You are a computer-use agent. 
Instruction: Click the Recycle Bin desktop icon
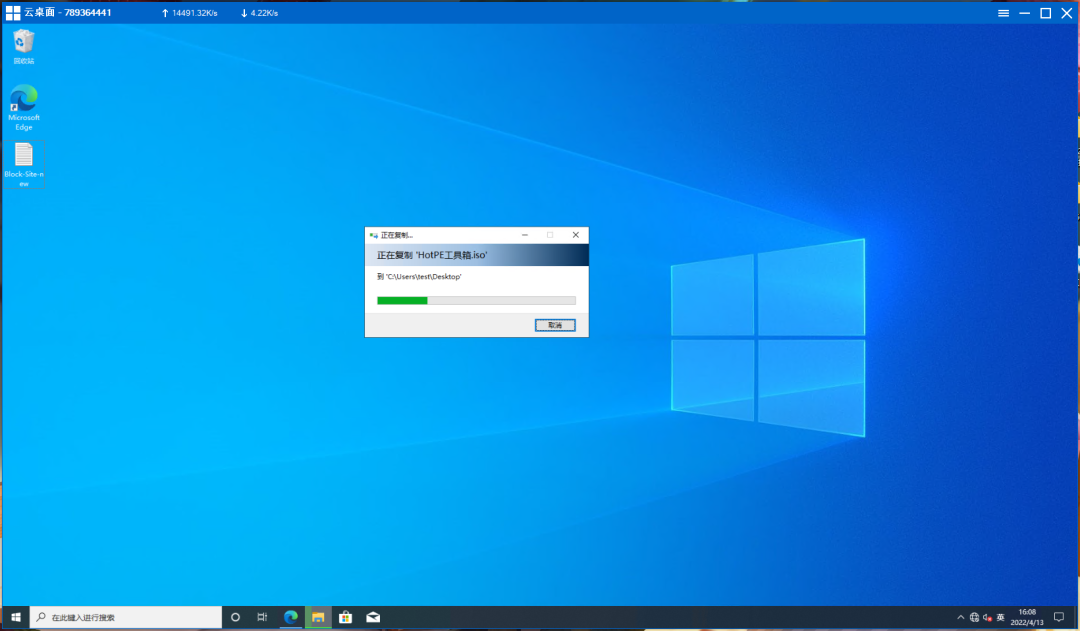[x=24, y=42]
